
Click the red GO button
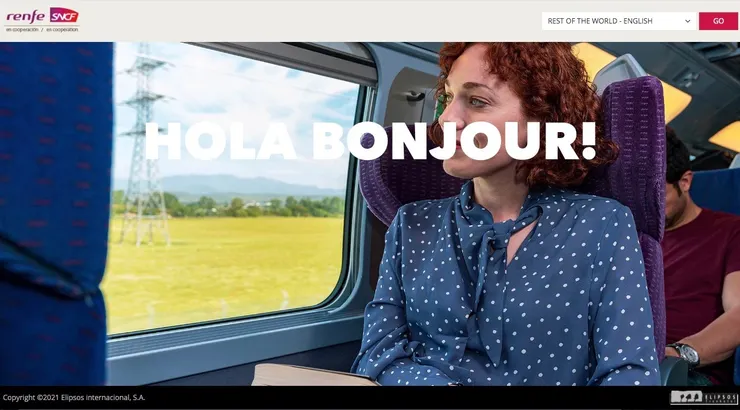tap(718, 21)
